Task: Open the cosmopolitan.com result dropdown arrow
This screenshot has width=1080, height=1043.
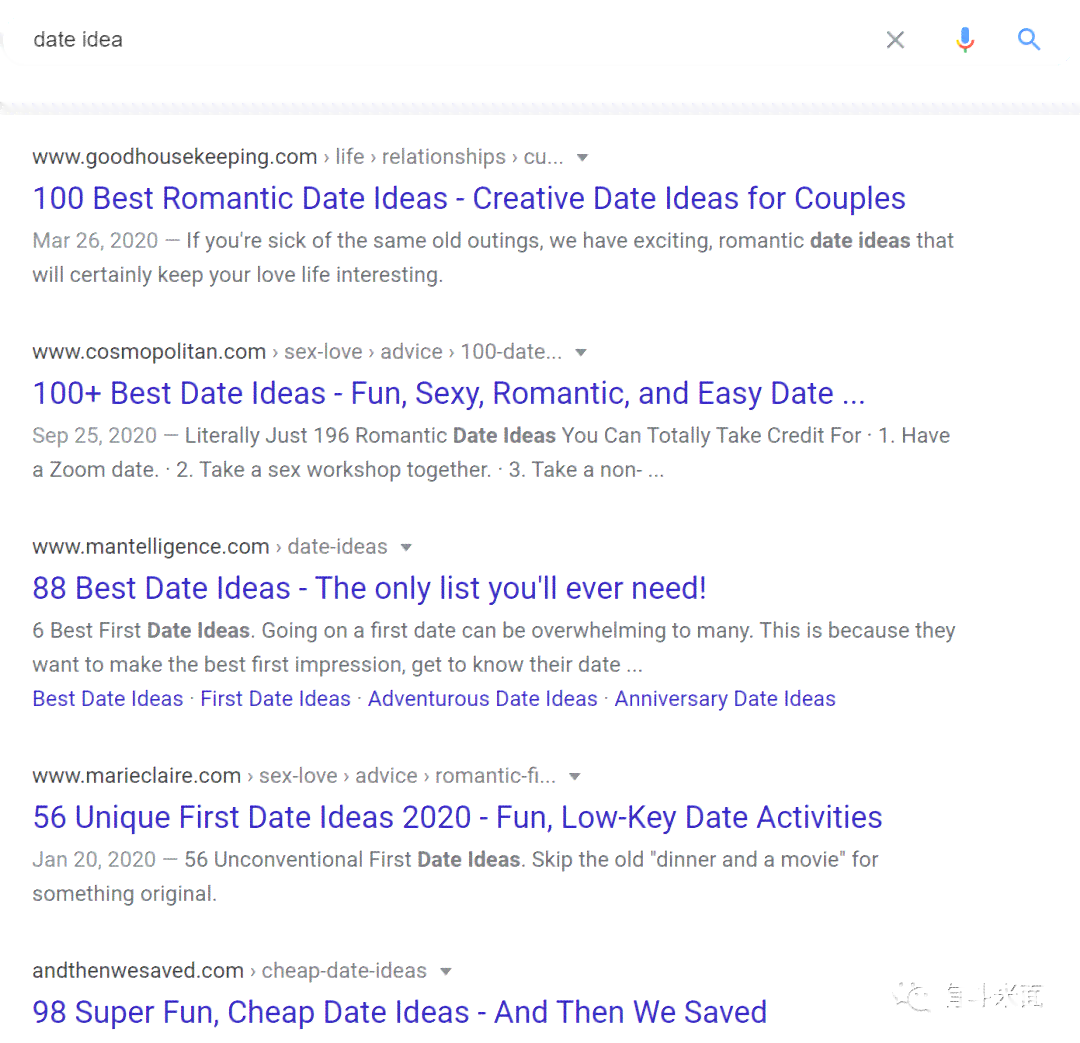Action: coord(581,353)
